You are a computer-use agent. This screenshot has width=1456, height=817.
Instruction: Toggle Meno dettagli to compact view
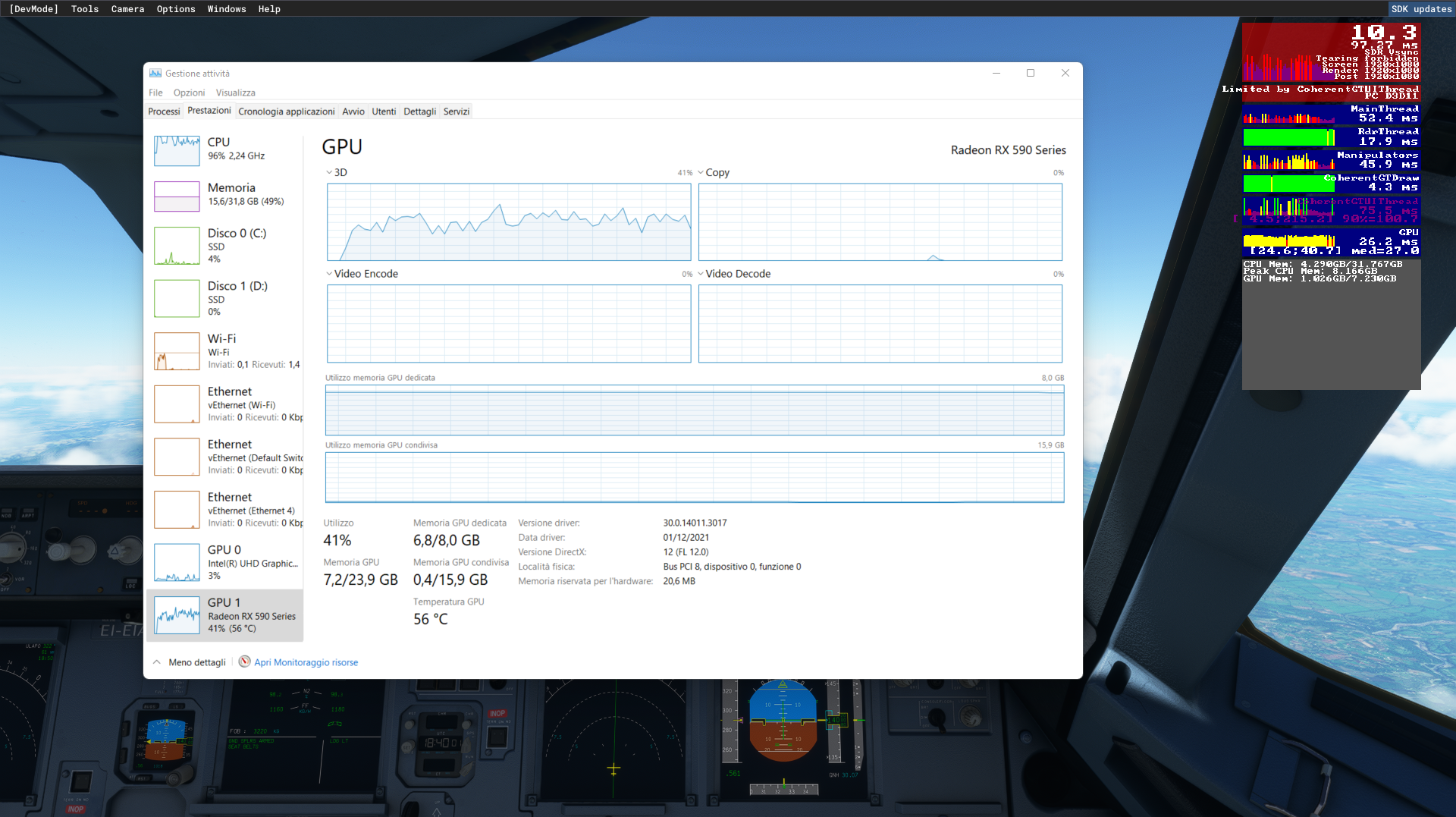pos(188,661)
